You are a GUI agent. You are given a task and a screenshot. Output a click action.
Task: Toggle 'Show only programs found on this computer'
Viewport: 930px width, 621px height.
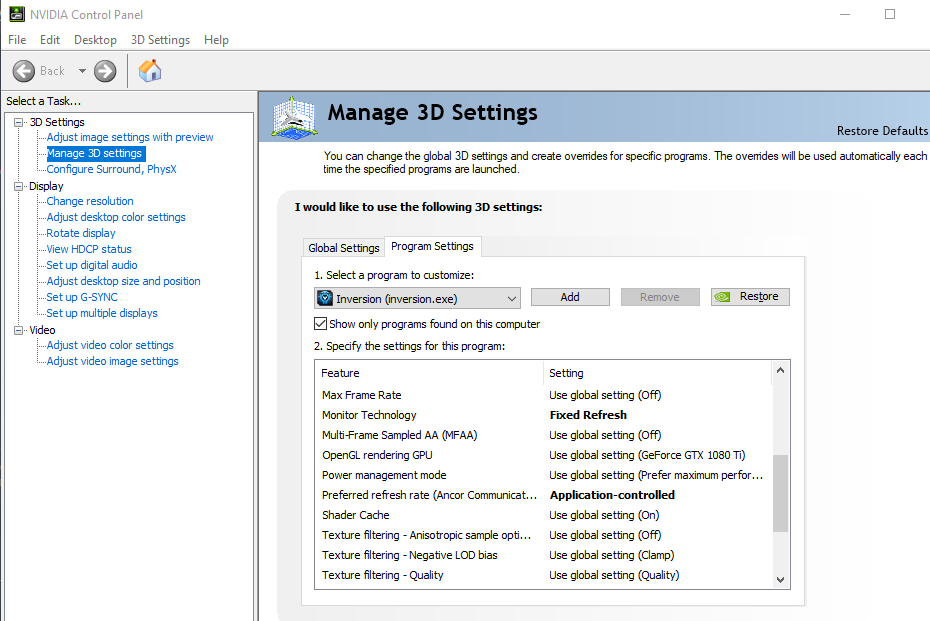321,324
